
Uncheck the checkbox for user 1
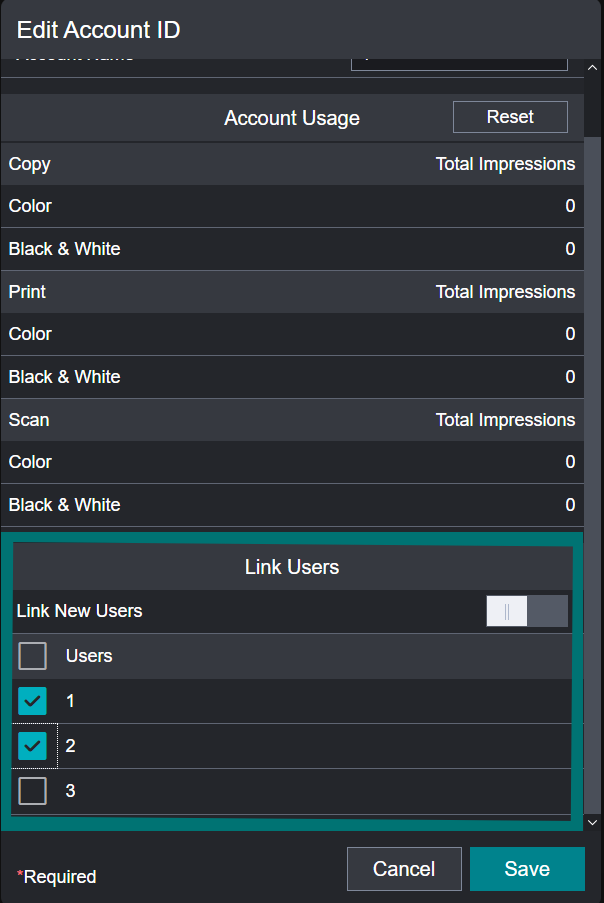[33, 701]
